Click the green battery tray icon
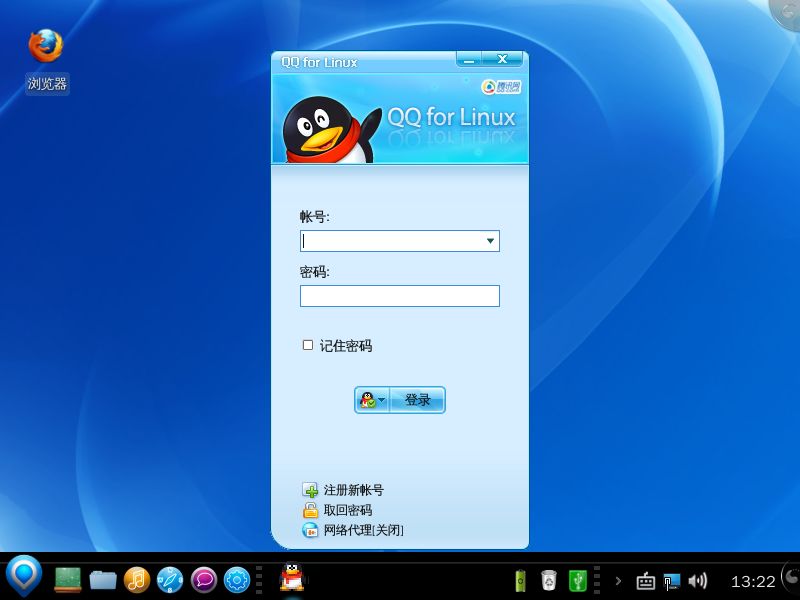 tap(520, 580)
